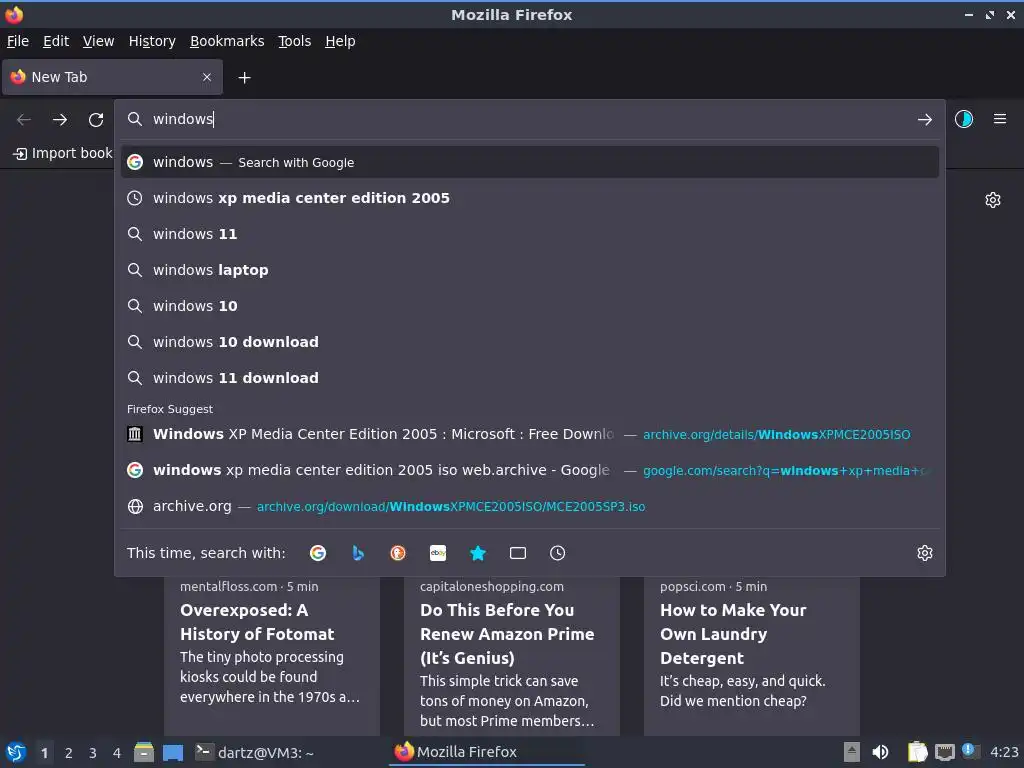Open Google search history result for iso web.archive
The width and height of the screenshot is (1024, 768).
[530, 470]
